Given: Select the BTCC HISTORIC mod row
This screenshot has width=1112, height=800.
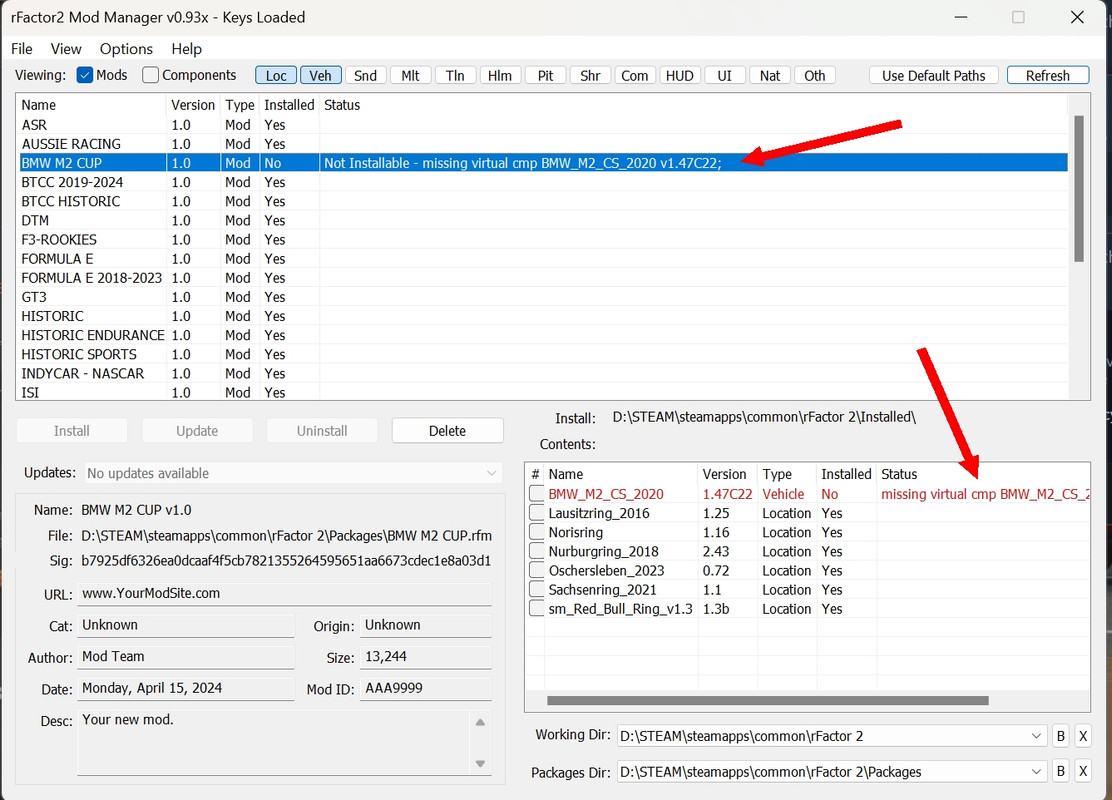Looking at the screenshot, I should point(543,201).
